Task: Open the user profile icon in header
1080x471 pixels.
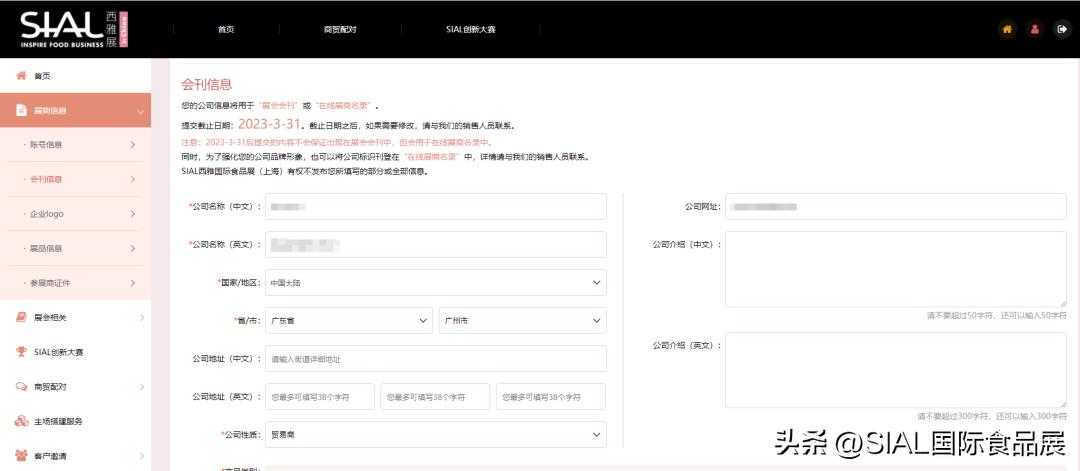Action: pos(1034,30)
